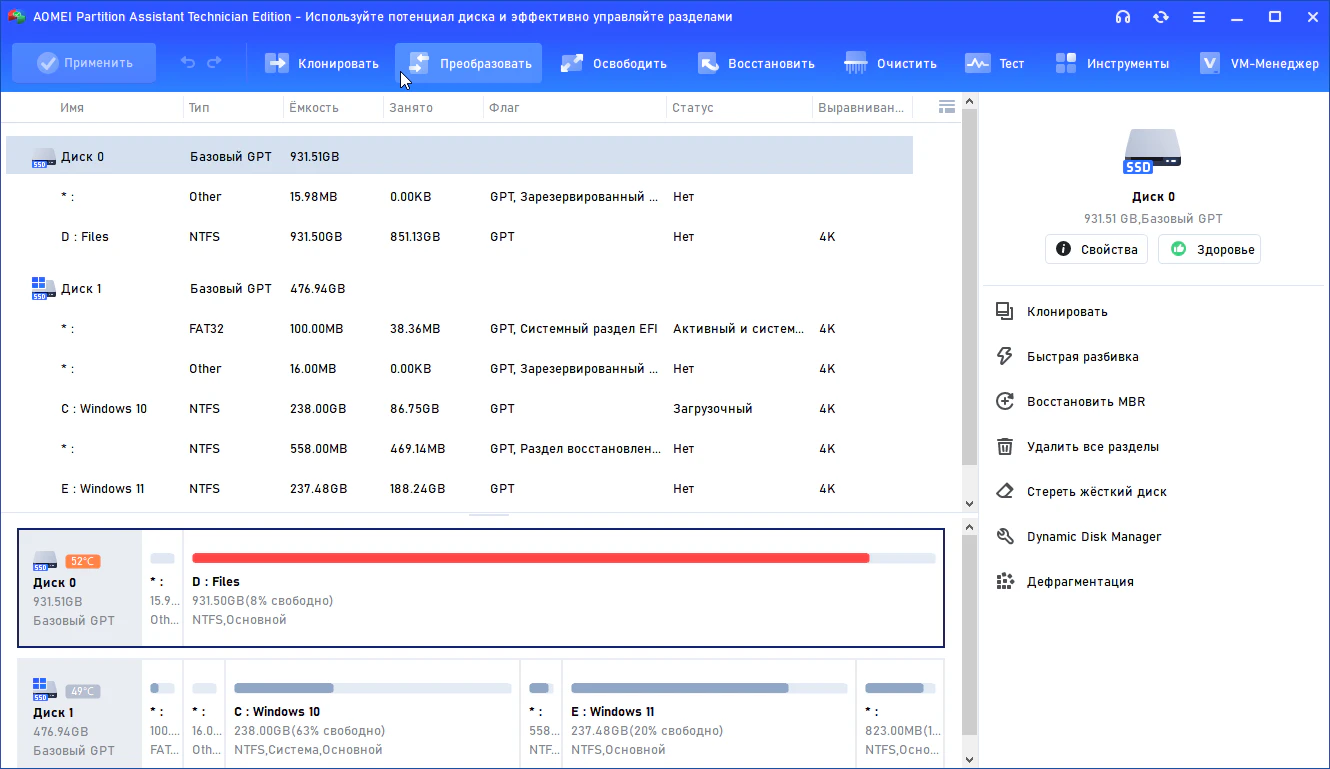Click the lightning icon for Быстрая разбивка
This screenshot has height=769, width=1330.
click(1006, 357)
